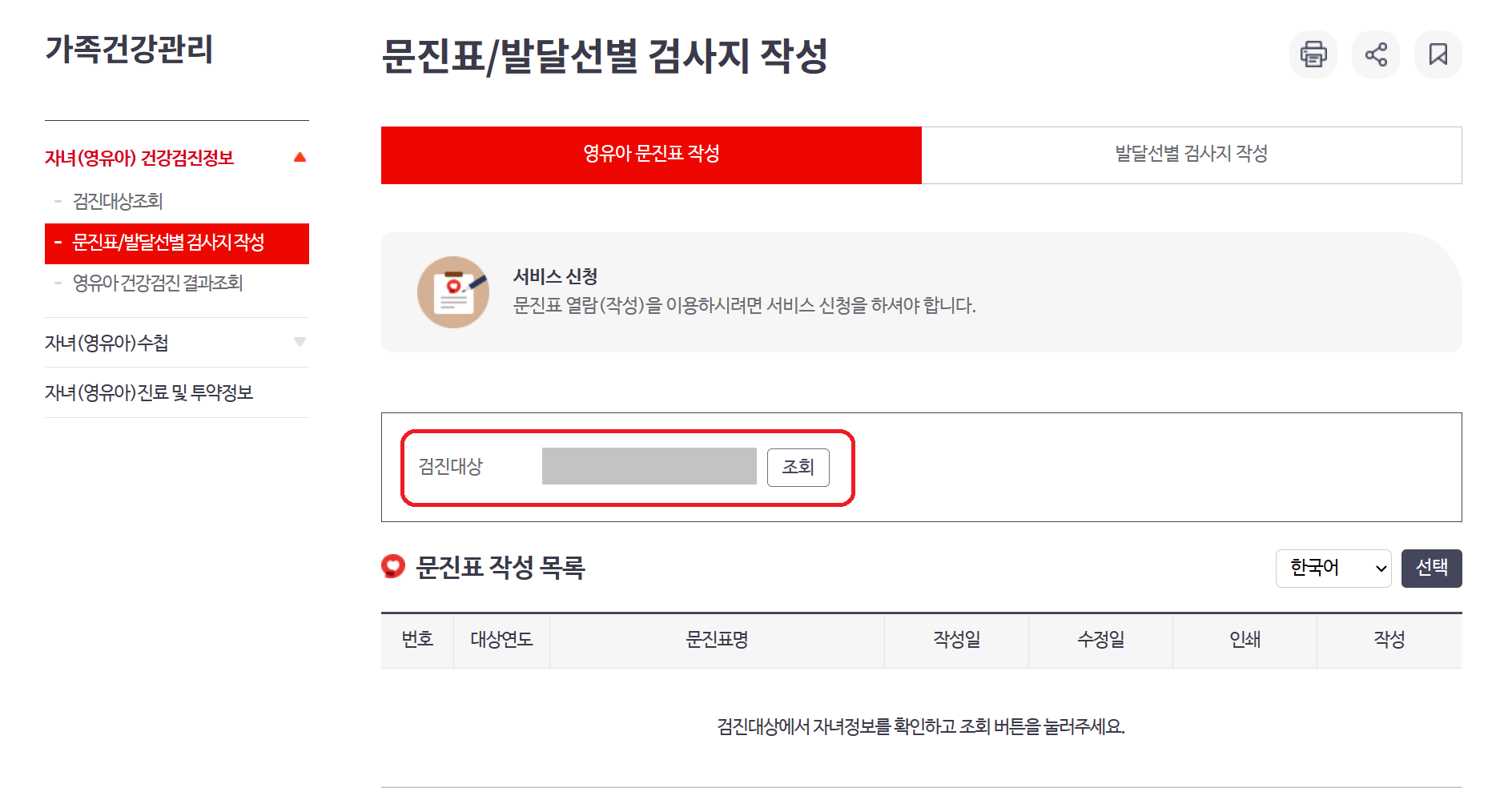The height and width of the screenshot is (808, 1512).
Task: Click the bookmark icon at top right
Action: point(1438,54)
